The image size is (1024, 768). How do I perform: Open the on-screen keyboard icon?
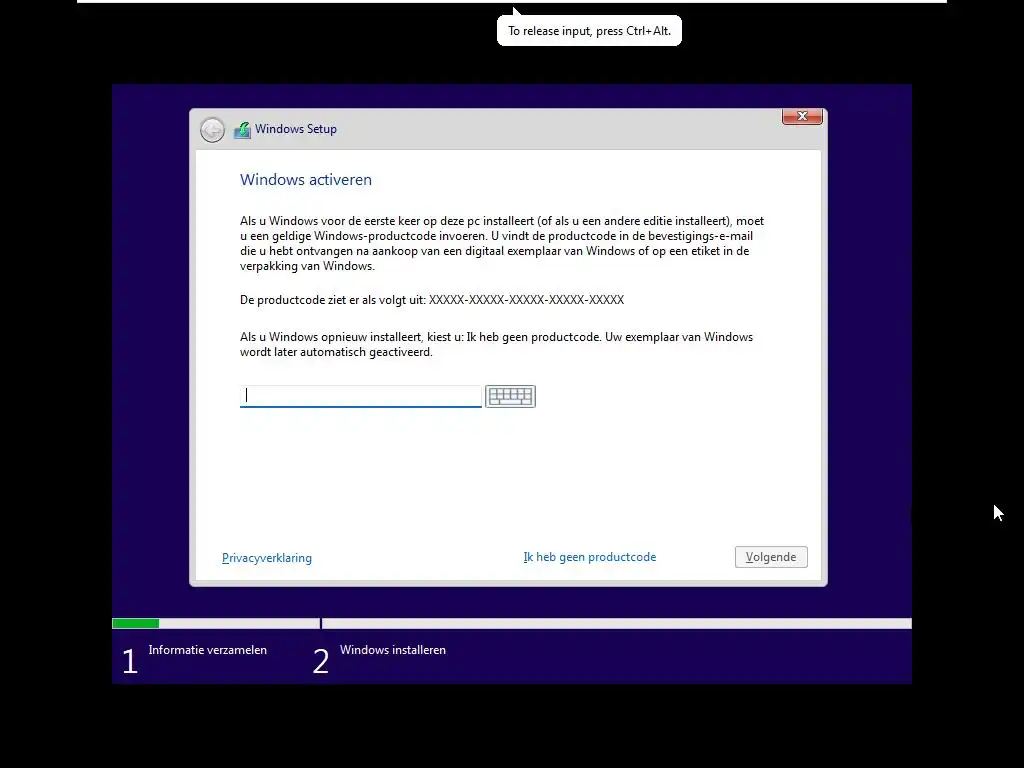[510, 396]
